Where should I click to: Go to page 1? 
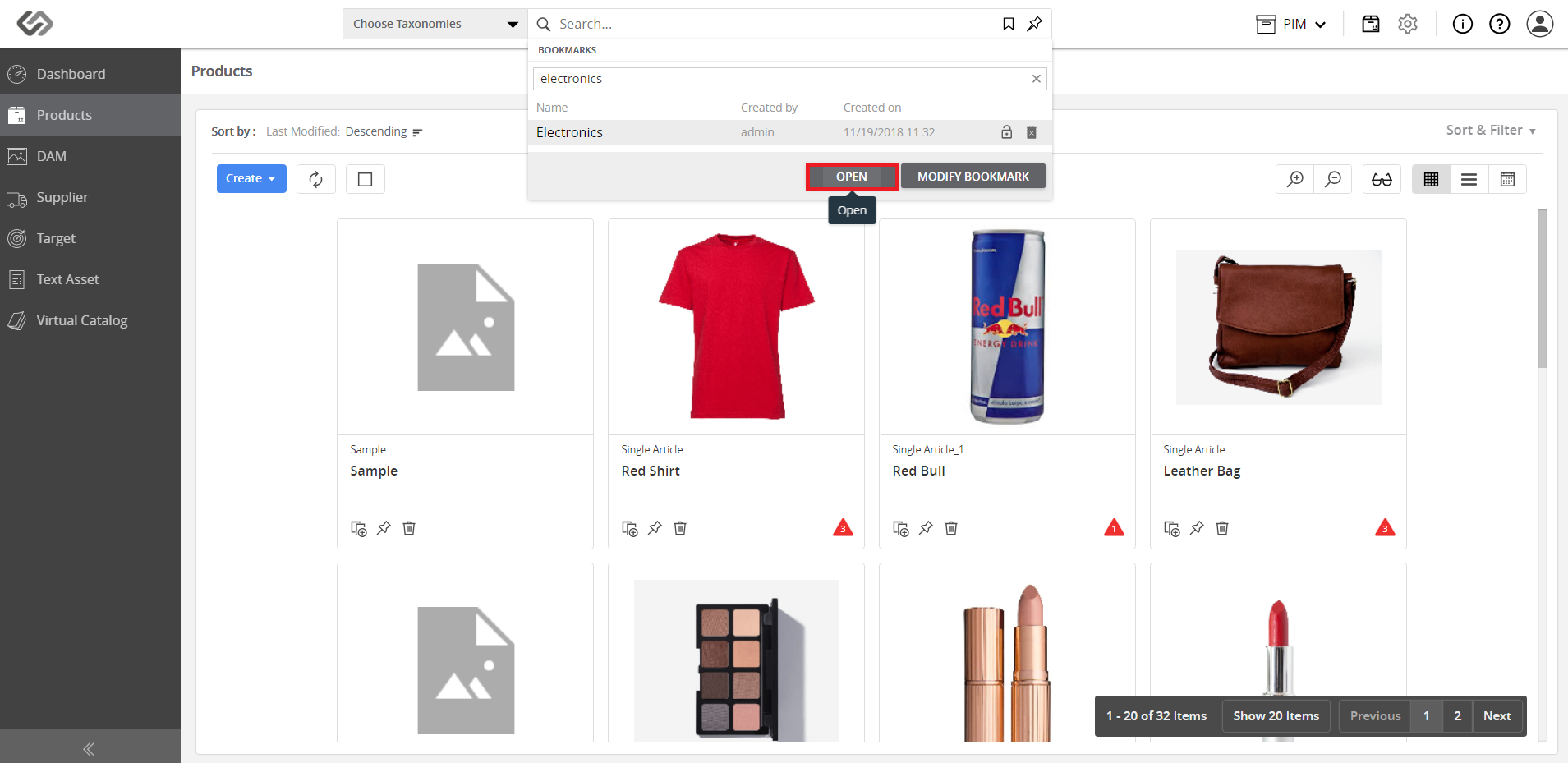click(1427, 716)
